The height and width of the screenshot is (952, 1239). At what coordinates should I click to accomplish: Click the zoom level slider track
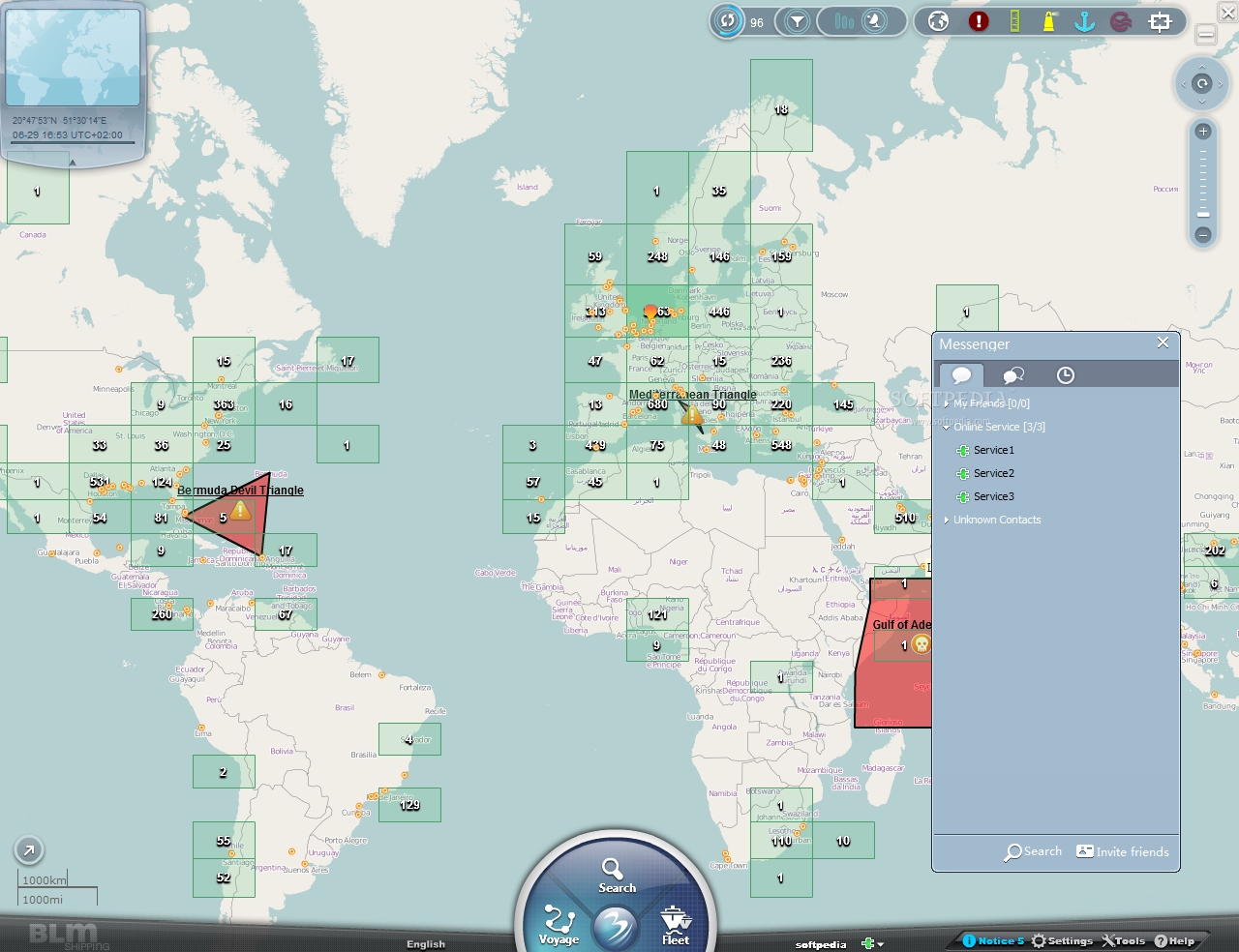click(1203, 184)
